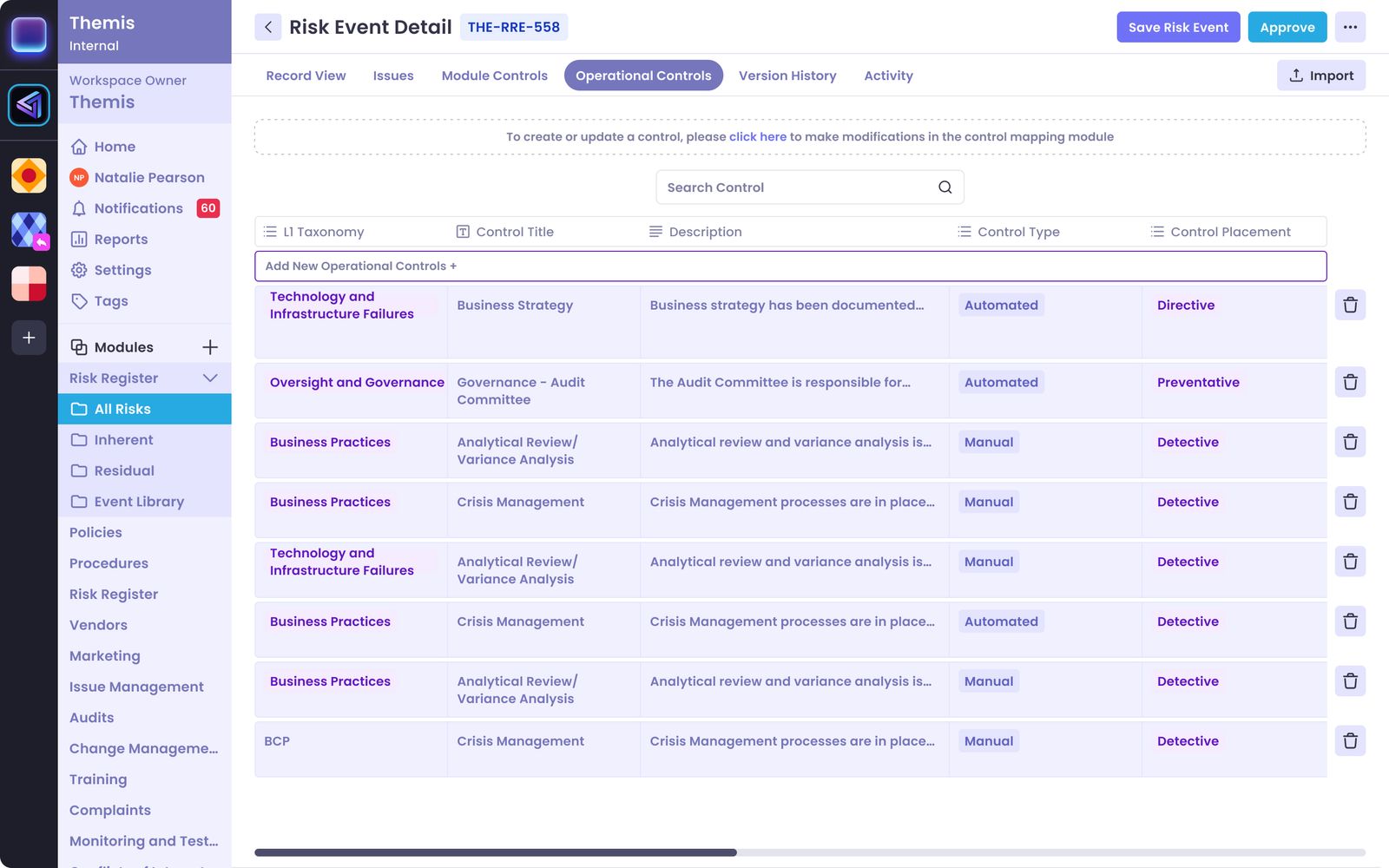This screenshot has height=868, width=1389.
Task: Open the THE-RRE-558 more options menu
Action: click(1350, 27)
